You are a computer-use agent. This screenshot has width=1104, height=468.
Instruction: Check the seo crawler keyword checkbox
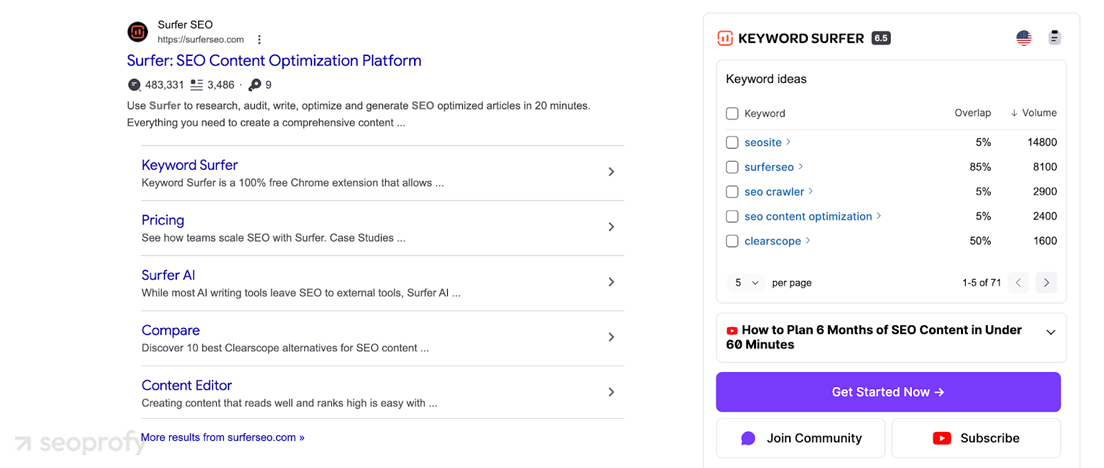(x=732, y=191)
